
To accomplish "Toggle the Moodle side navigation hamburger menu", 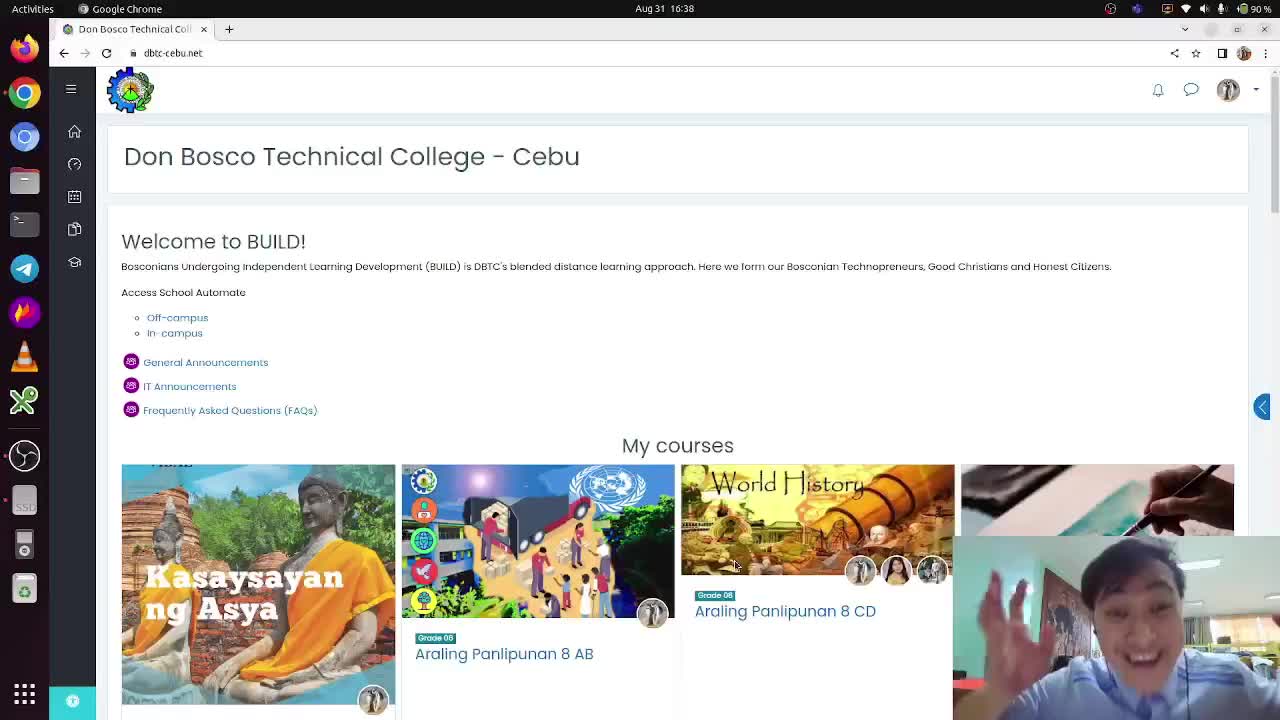I will 71,89.
